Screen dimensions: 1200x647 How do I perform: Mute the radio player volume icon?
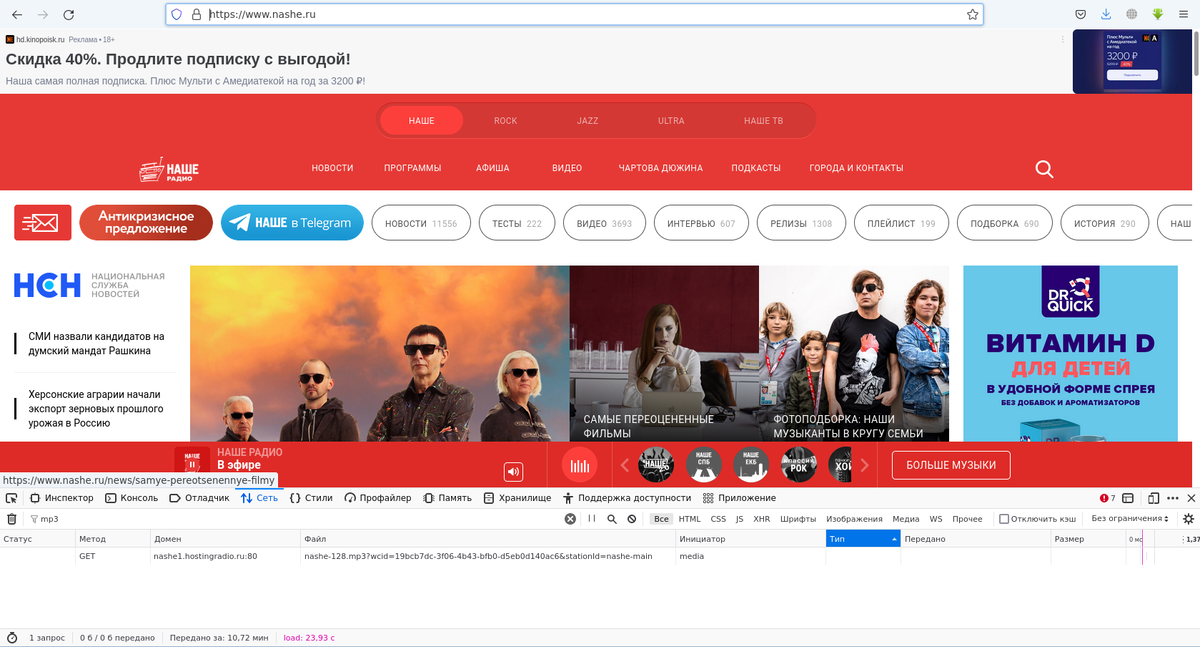[x=514, y=471]
